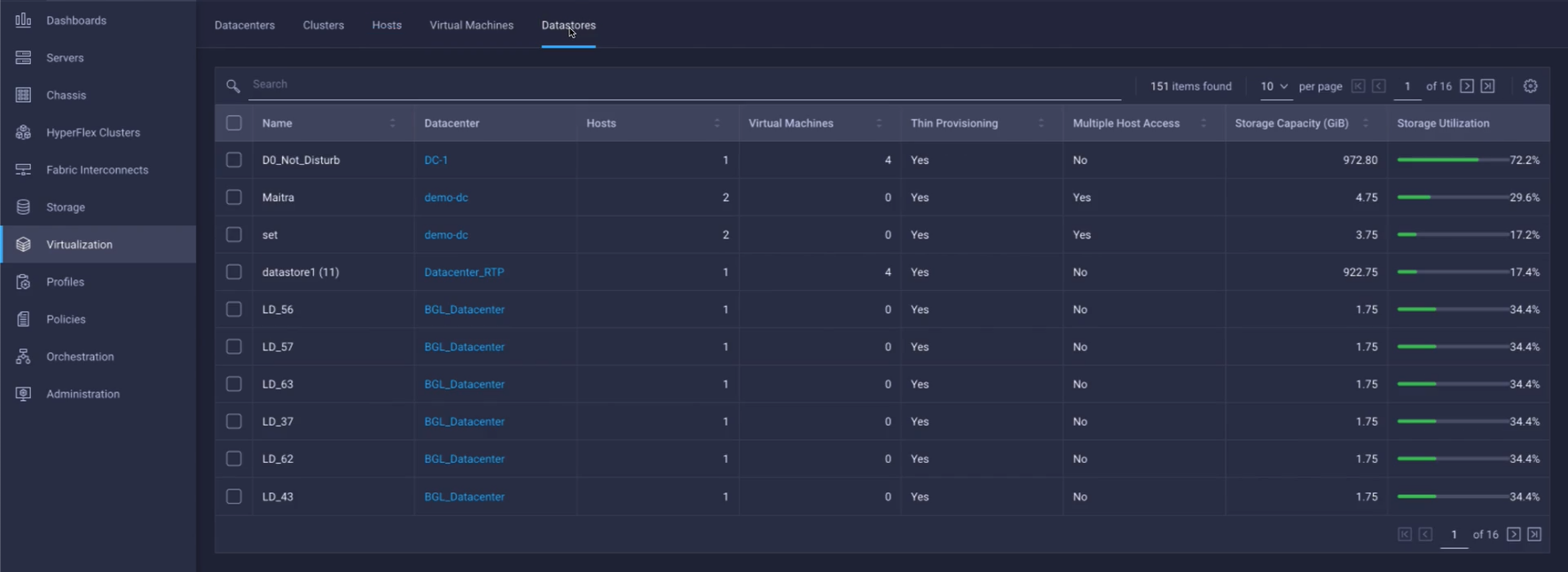Switch to the Virtual Machines tab

(471, 25)
